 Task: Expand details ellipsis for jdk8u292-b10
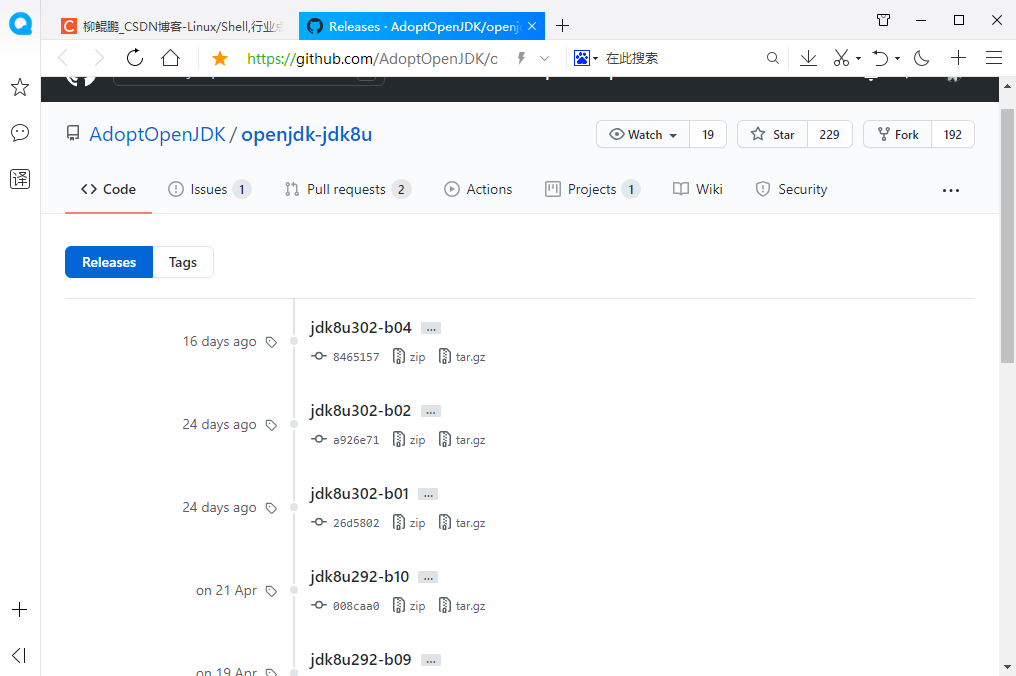point(428,577)
